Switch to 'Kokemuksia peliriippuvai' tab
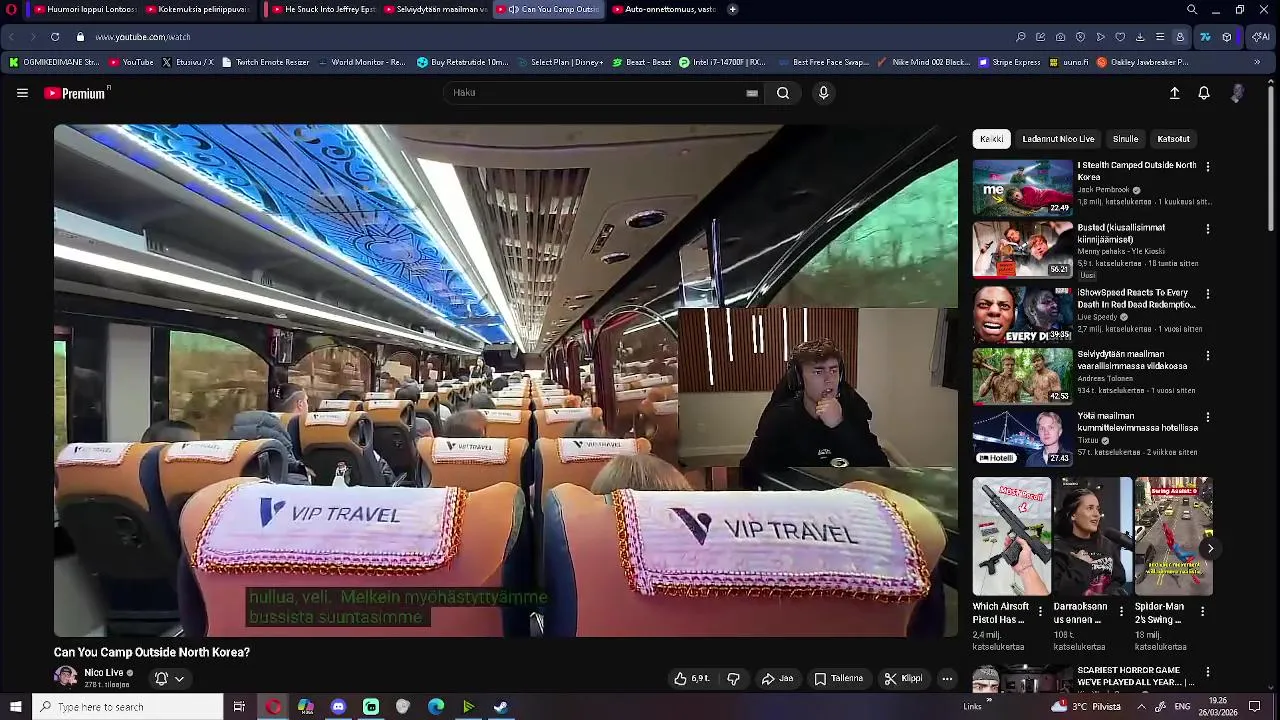The image size is (1280, 720). coord(196,10)
